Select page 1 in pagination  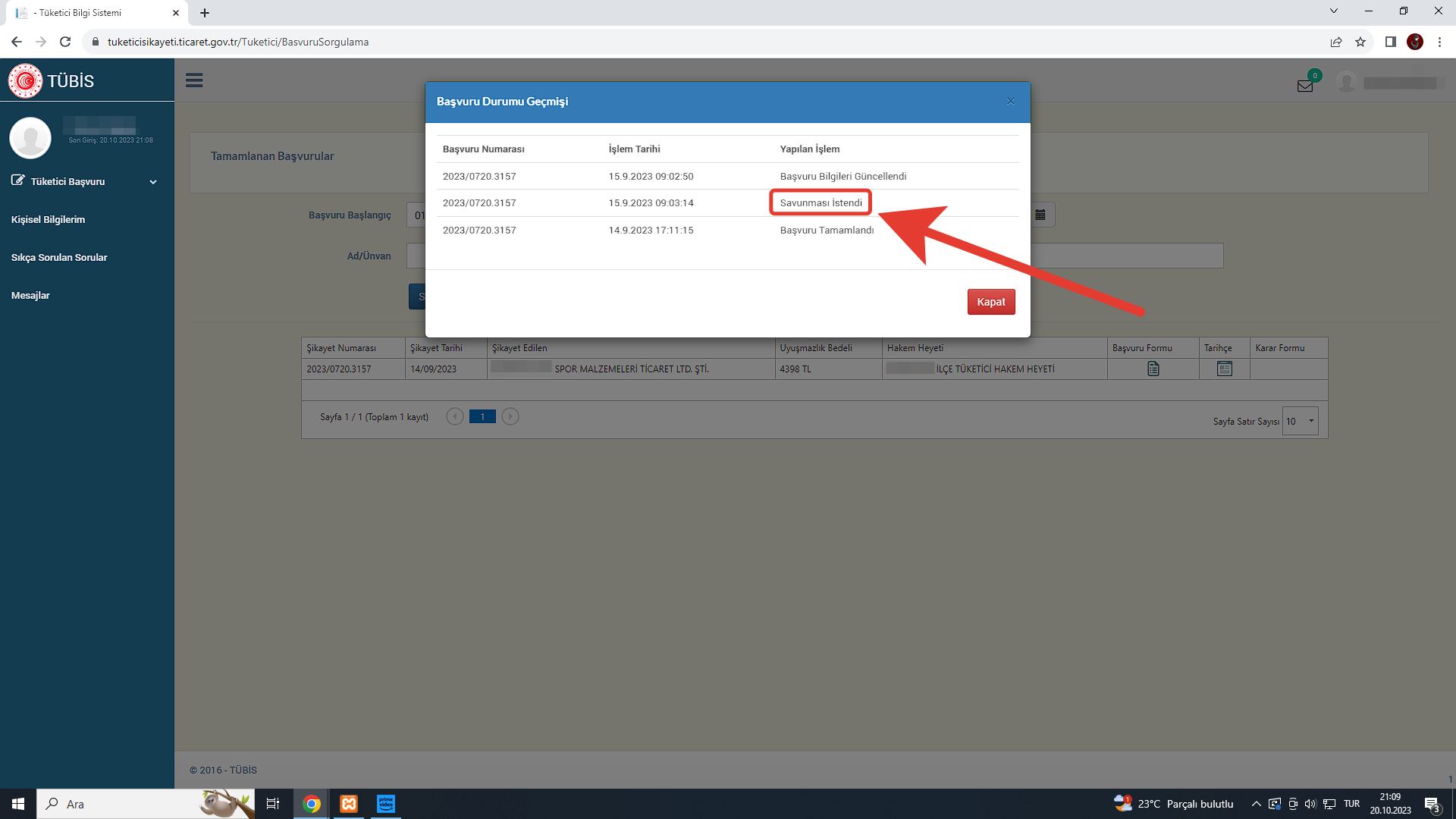(482, 416)
